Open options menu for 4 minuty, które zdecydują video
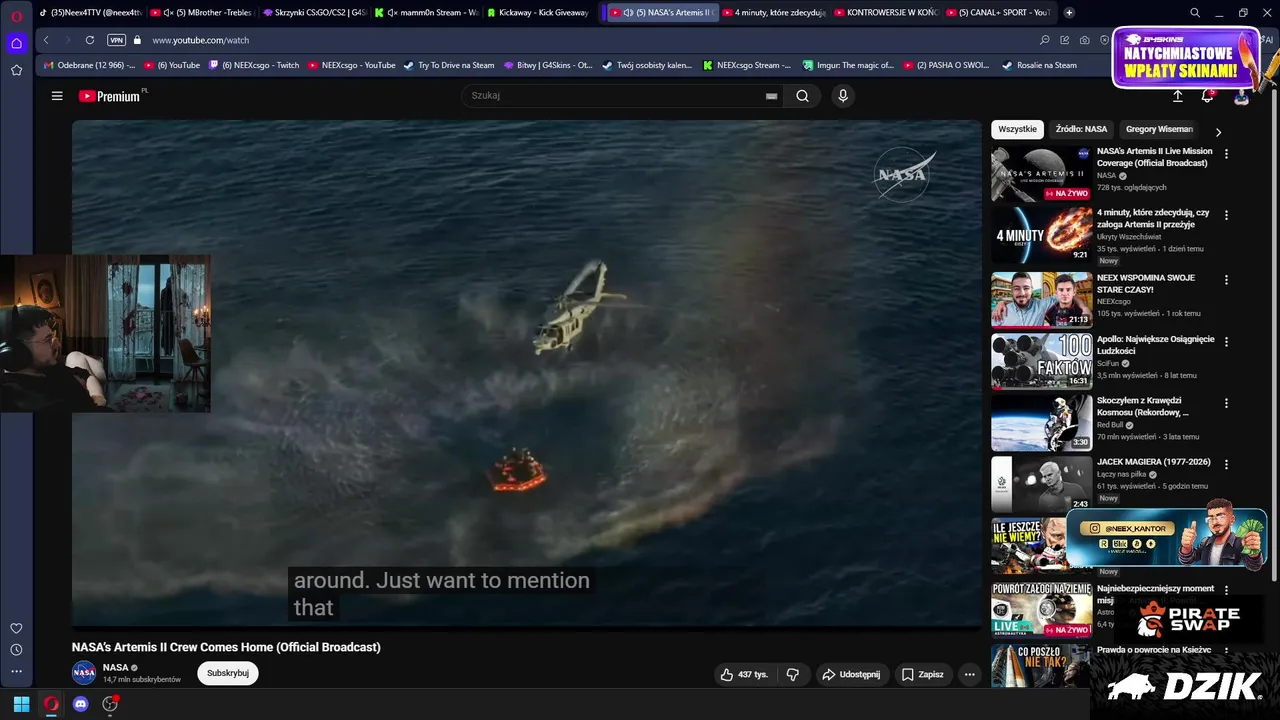1280x720 pixels. (x=1226, y=215)
